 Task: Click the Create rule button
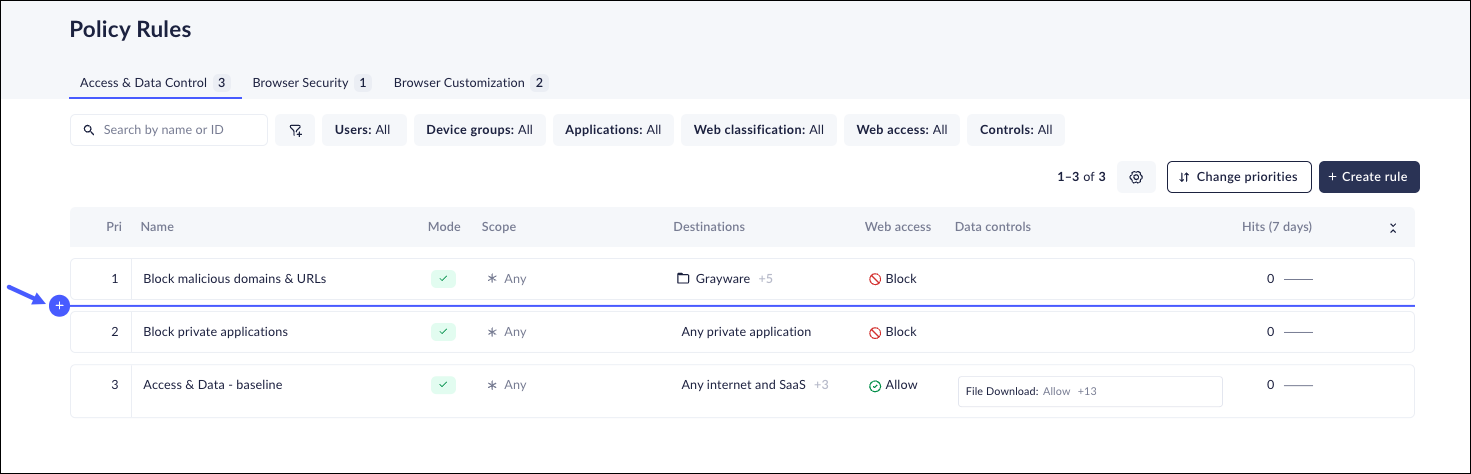point(1368,177)
